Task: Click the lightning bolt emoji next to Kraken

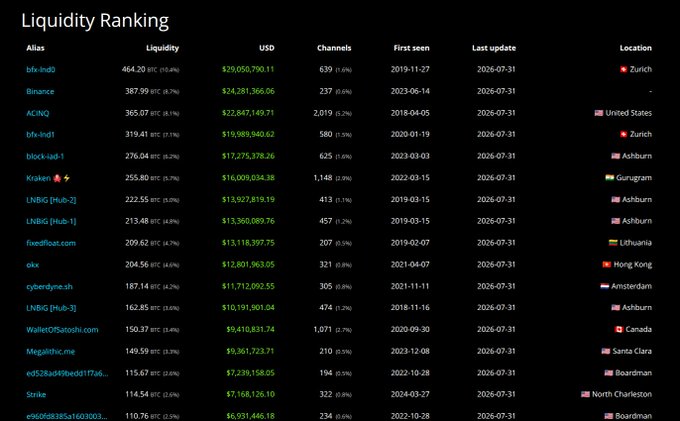Action: click(x=67, y=178)
